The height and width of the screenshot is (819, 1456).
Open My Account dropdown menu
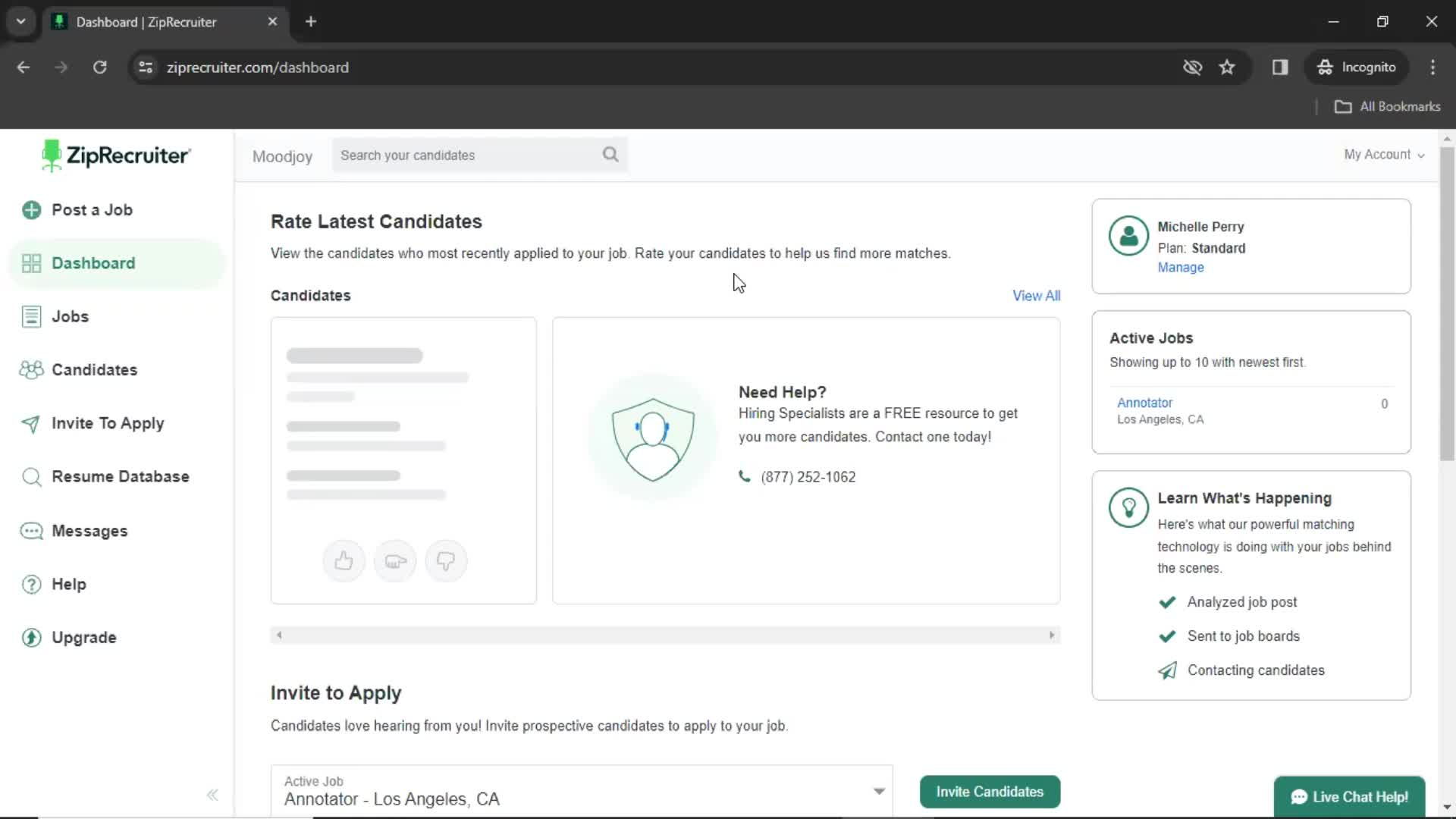coord(1384,154)
